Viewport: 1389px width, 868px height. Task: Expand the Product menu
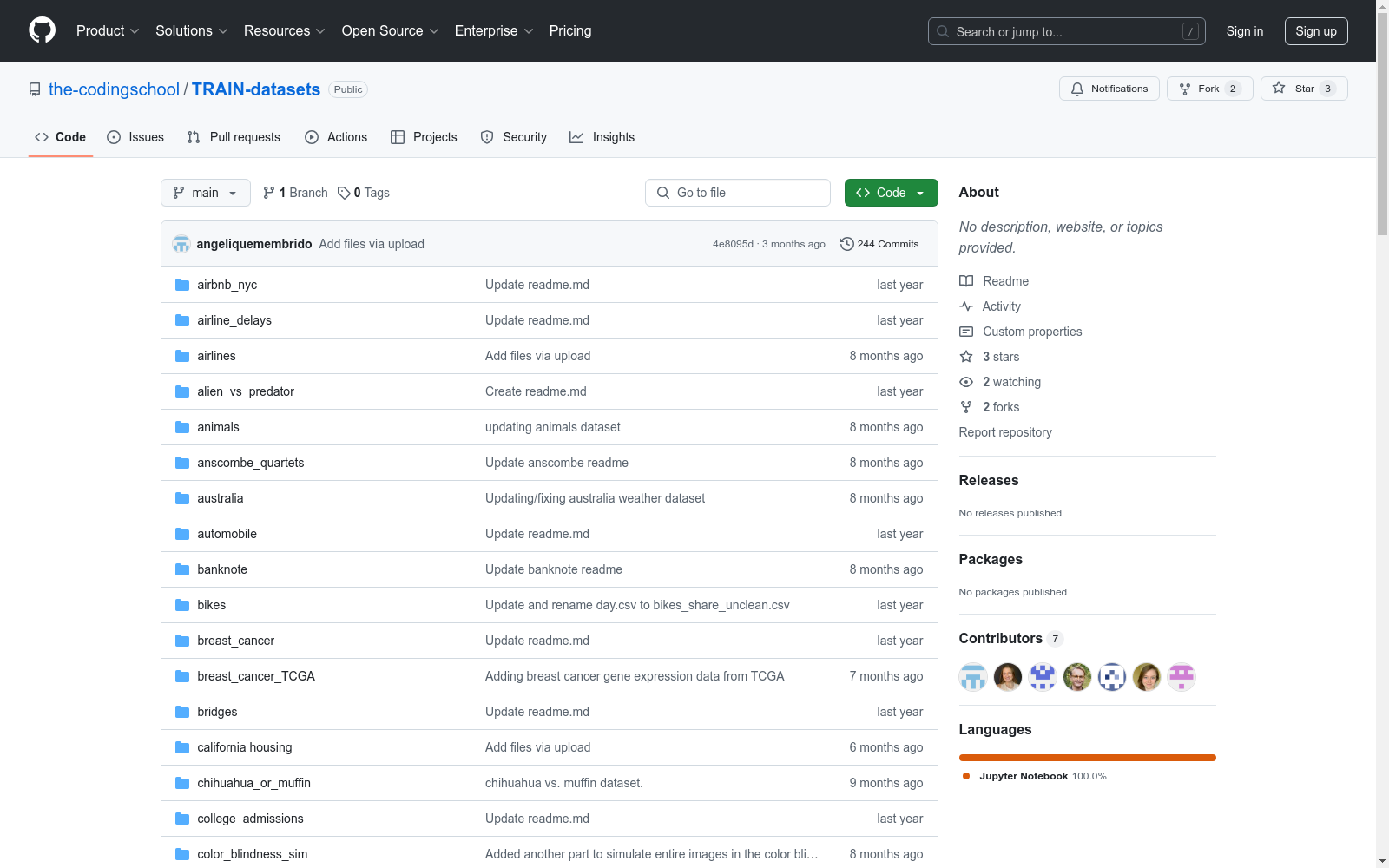108,31
